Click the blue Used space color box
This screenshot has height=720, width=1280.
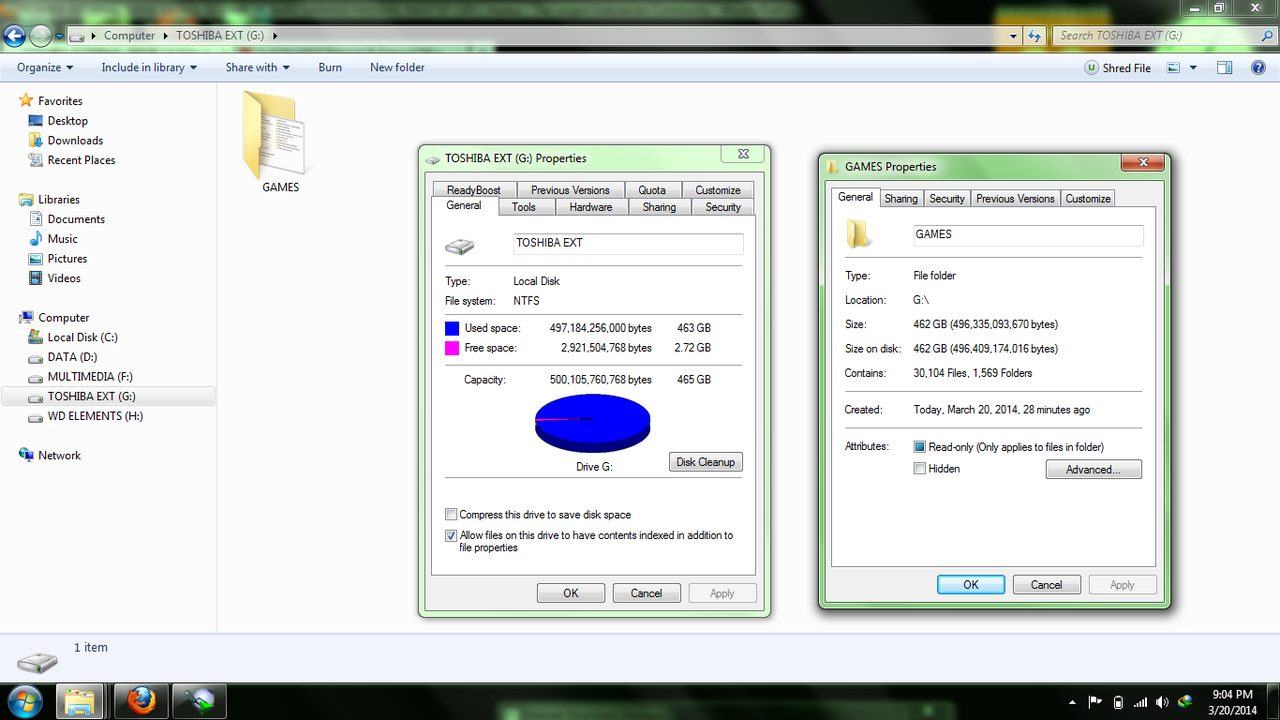pos(452,328)
